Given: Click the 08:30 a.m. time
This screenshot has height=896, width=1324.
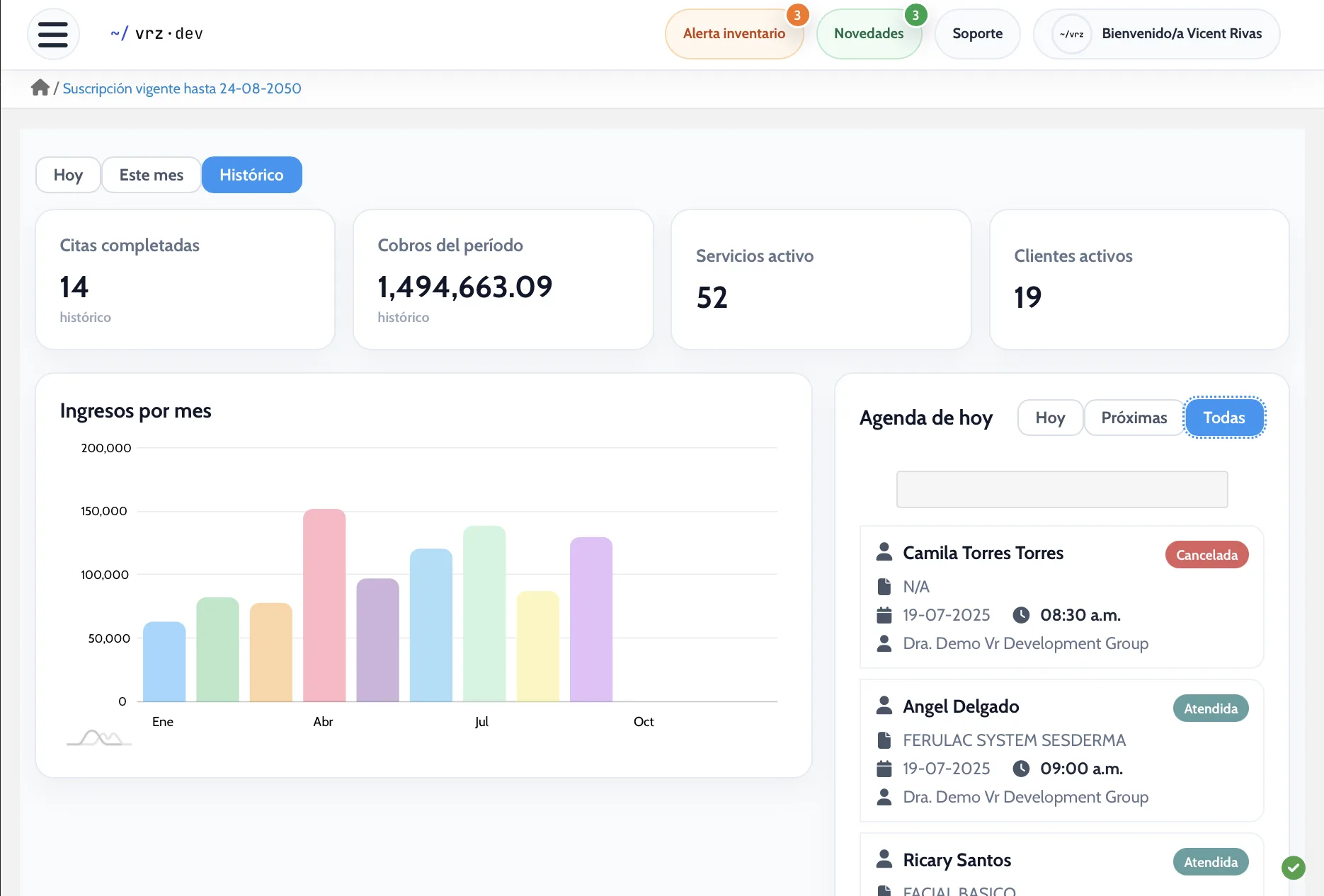Looking at the screenshot, I should pyautogui.click(x=1080, y=615).
